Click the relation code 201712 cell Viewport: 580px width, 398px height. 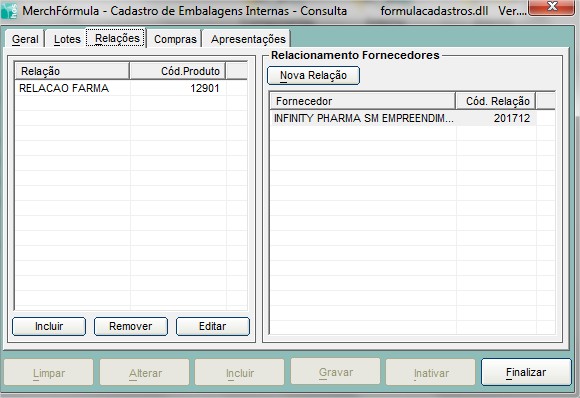[496, 118]
